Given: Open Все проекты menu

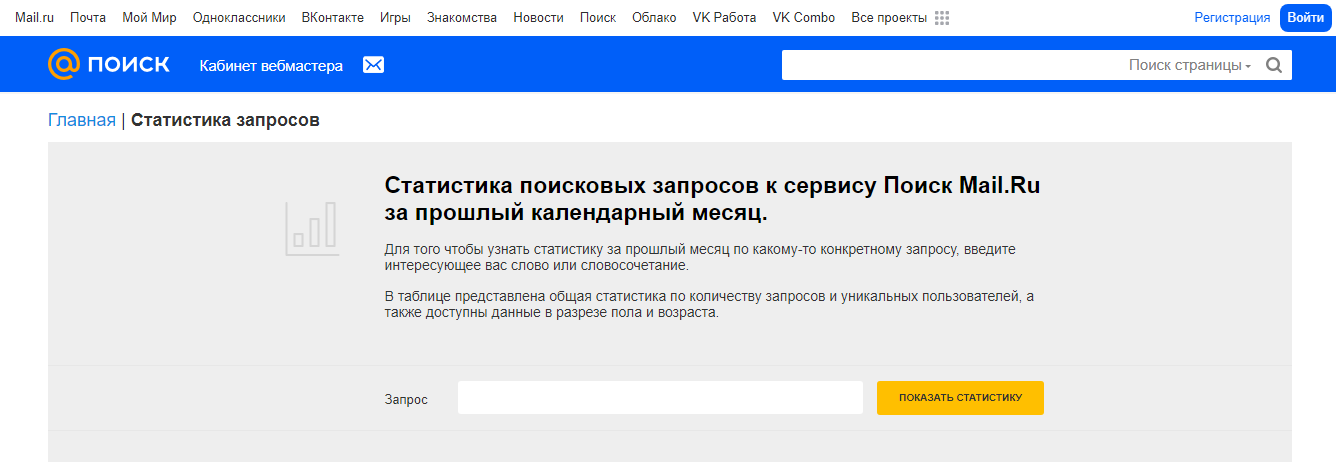Looking at the screenshot, I should (889, 18).
